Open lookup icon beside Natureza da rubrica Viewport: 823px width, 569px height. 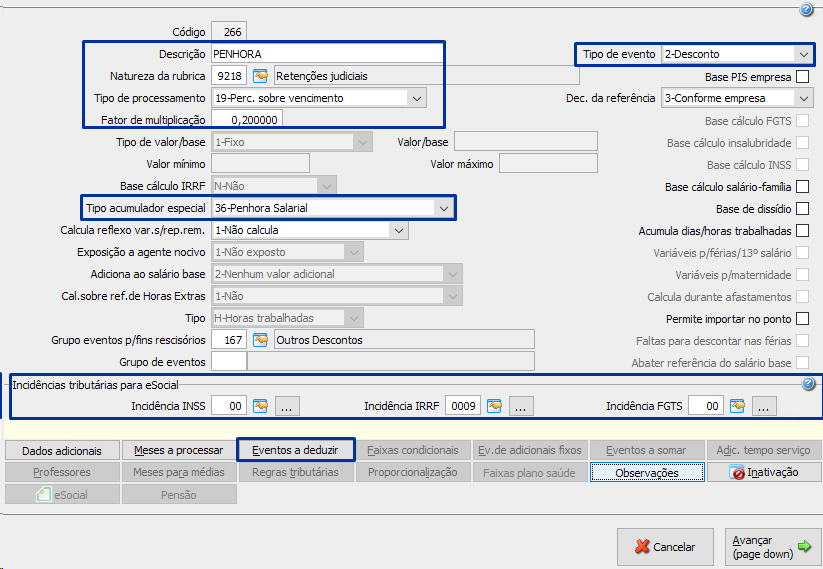point(260,76)
